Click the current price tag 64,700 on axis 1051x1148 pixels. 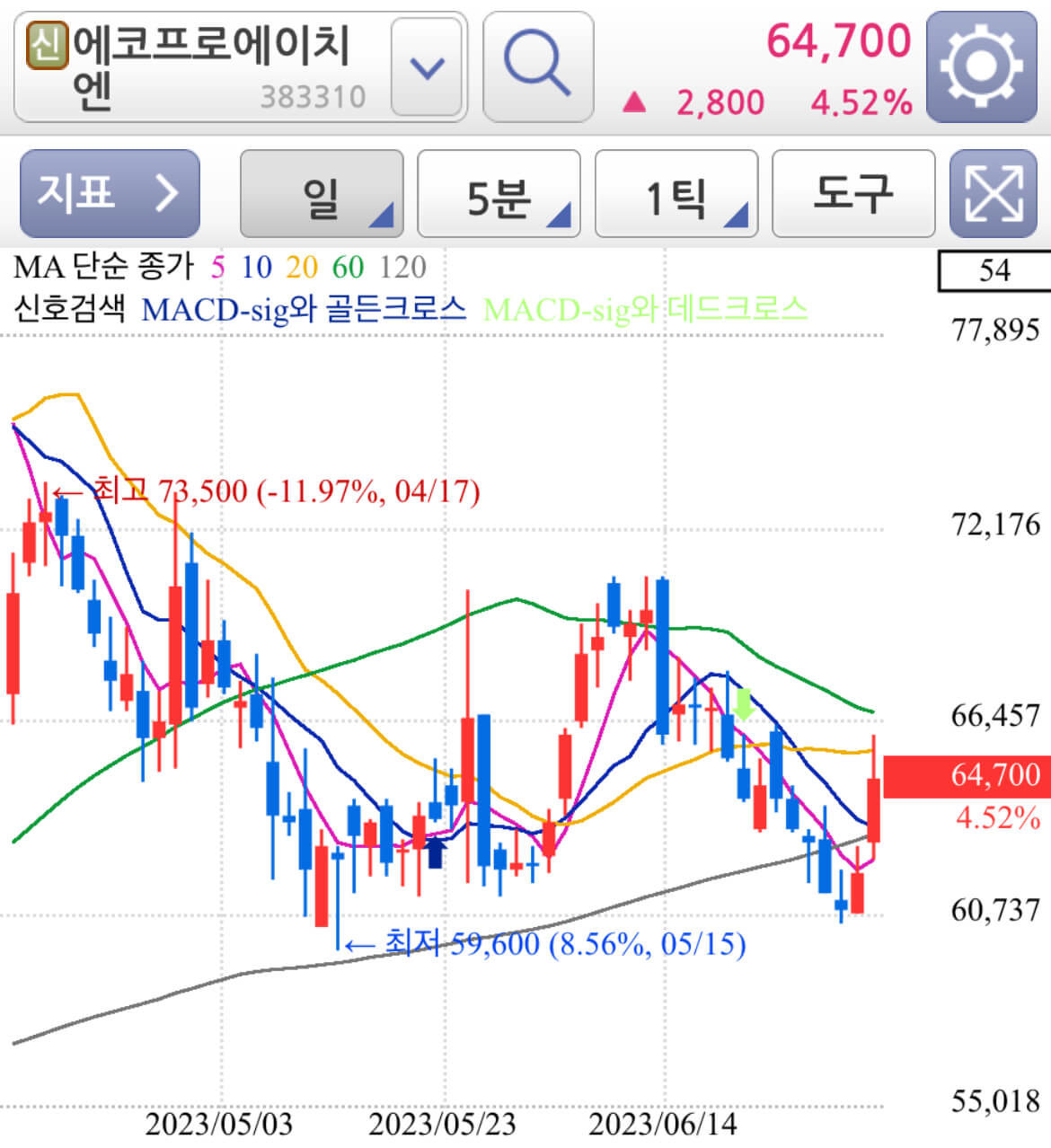click(967, 775)
